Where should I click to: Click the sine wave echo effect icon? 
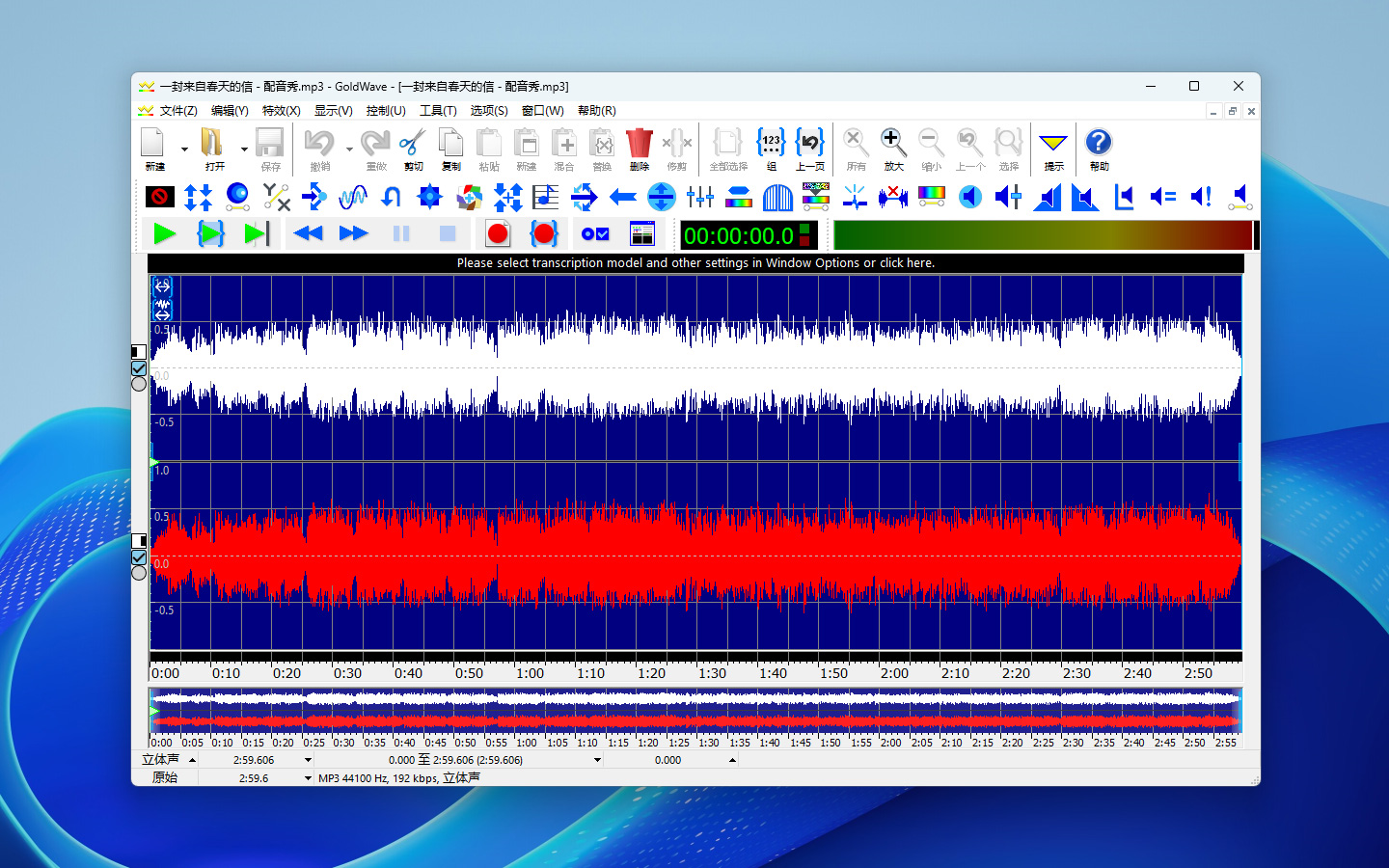coord(353,198)
